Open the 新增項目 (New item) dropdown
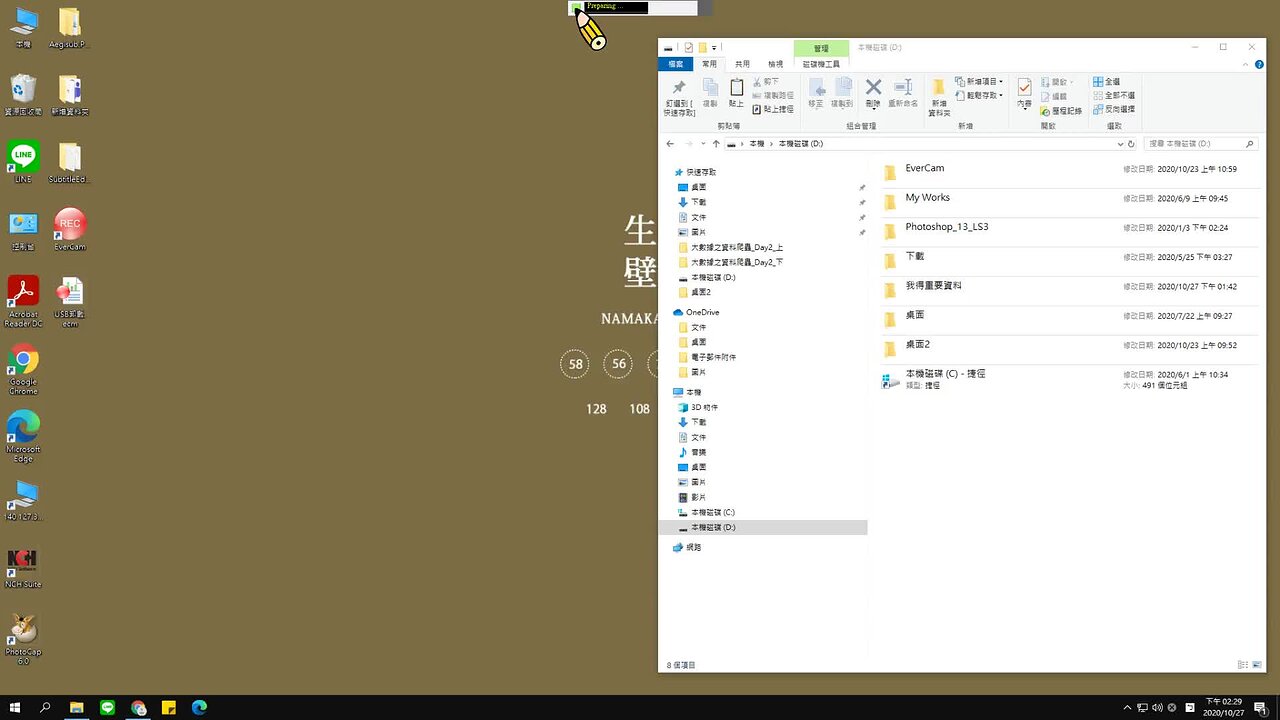The height and width of the screenshot is (720, 1280). coord(979,82)
